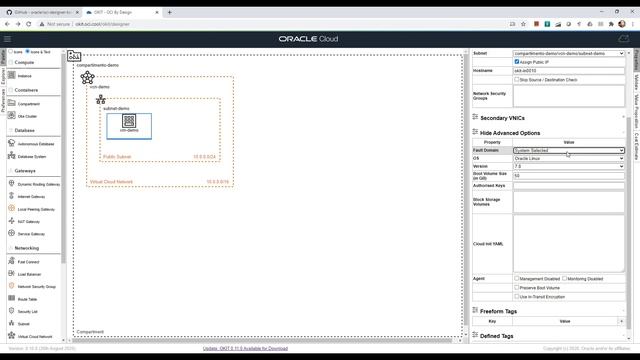Viewport: 640px width, 360px height.
Task: Switch to the GitHub browser tab
Action: click(x=42, y=12)
